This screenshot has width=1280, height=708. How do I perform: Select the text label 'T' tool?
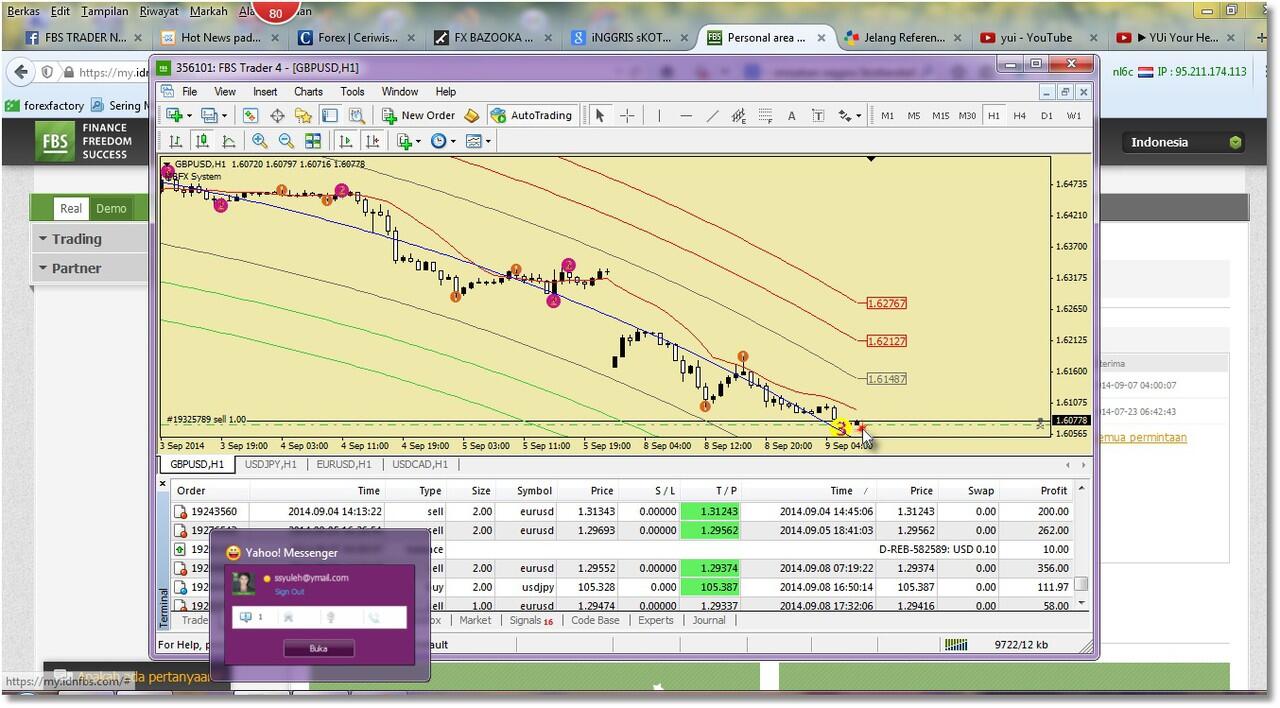[x=817, y=115]
